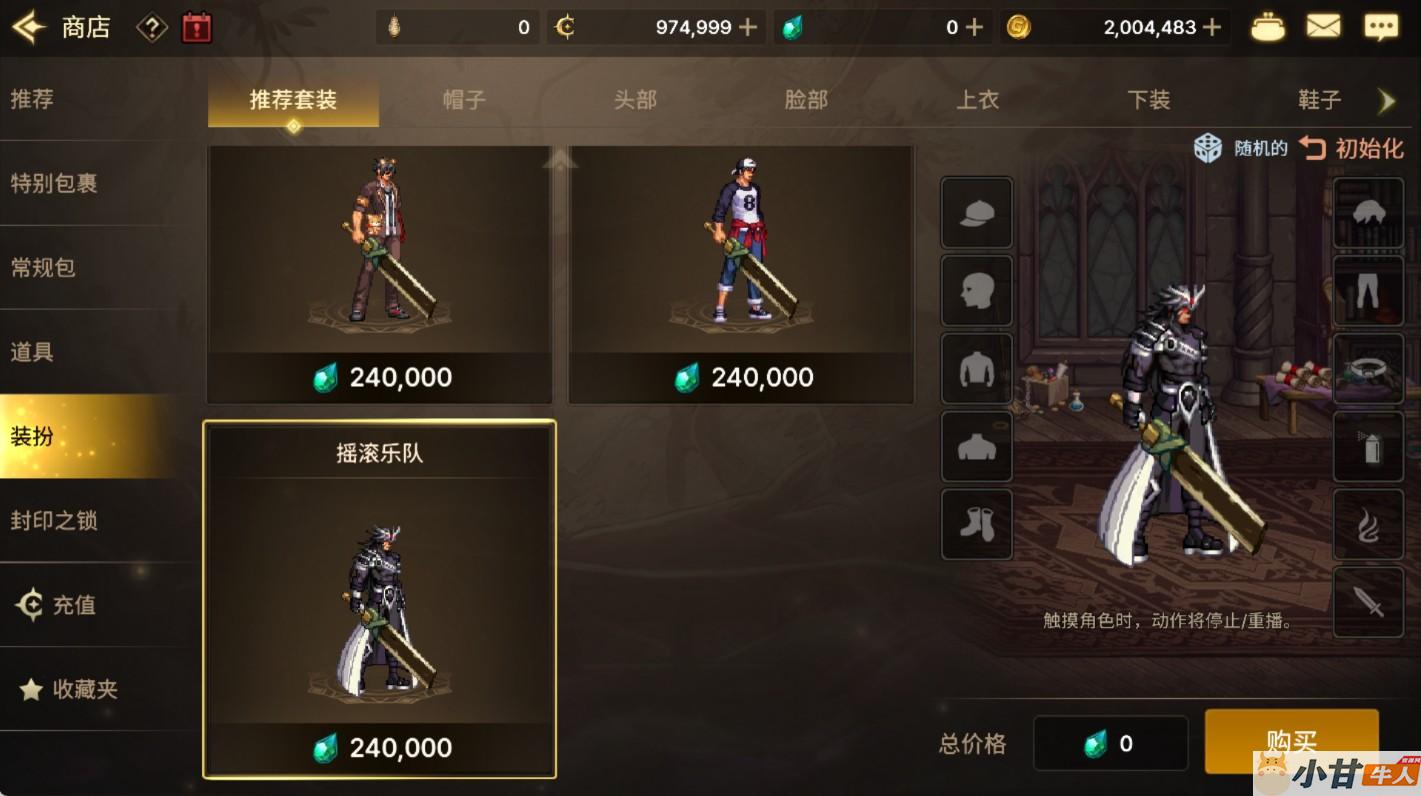Open the mail envelope icon
The height and width of the screenshot is (796, 1421).
pos(1323,27)
